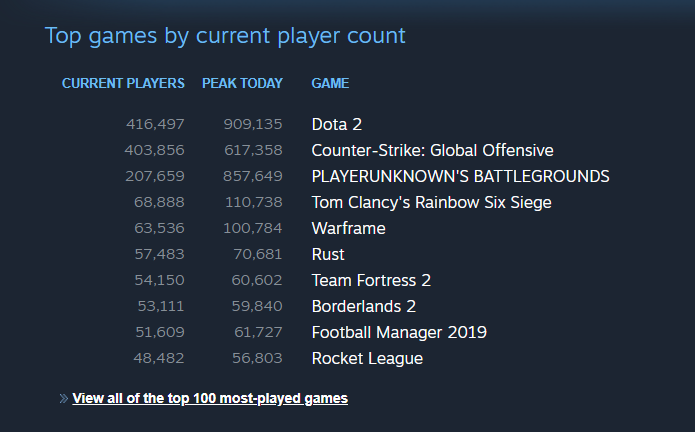Click Rocket League's current players 48,482
This screenshot has width=695, height=432.
pos(159,358)
